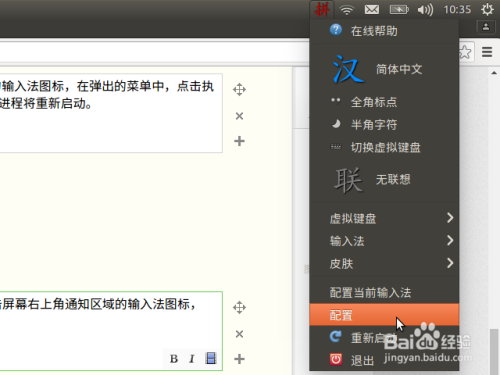Image resolution: width=500 pixels, height=375 pixels.
Task: Toggle 全角标点 full-width punctuation
Action: point(384,102)
